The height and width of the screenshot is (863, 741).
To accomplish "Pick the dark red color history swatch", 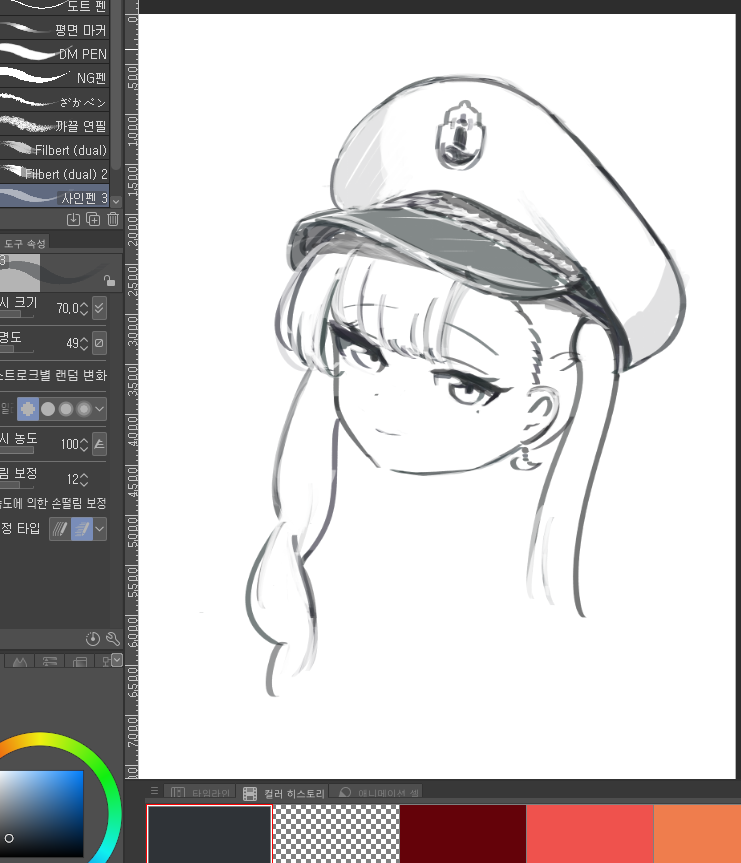I will pos(463,834).
